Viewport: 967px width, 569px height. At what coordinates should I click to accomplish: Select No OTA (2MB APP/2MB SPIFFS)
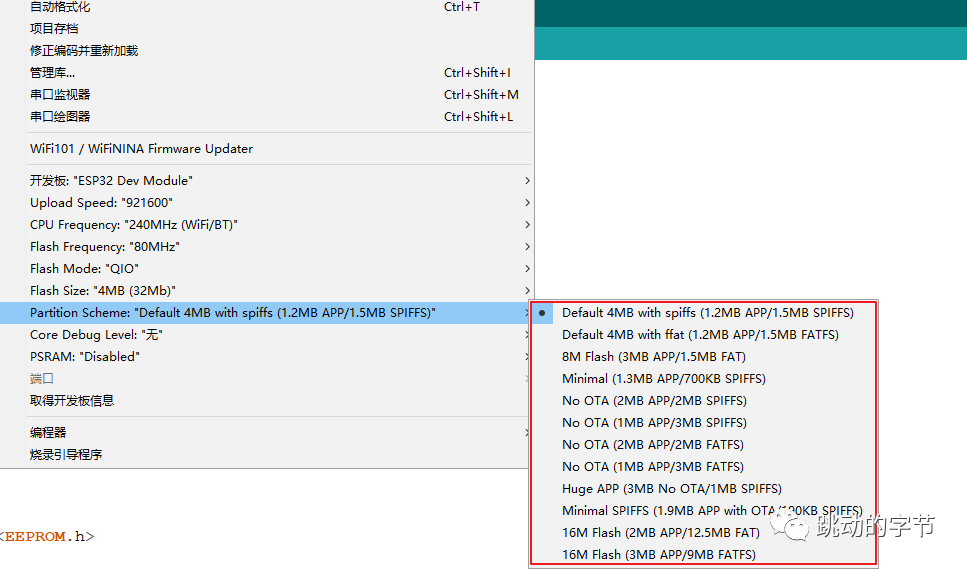pyautogui.click(x=704, y=401)
